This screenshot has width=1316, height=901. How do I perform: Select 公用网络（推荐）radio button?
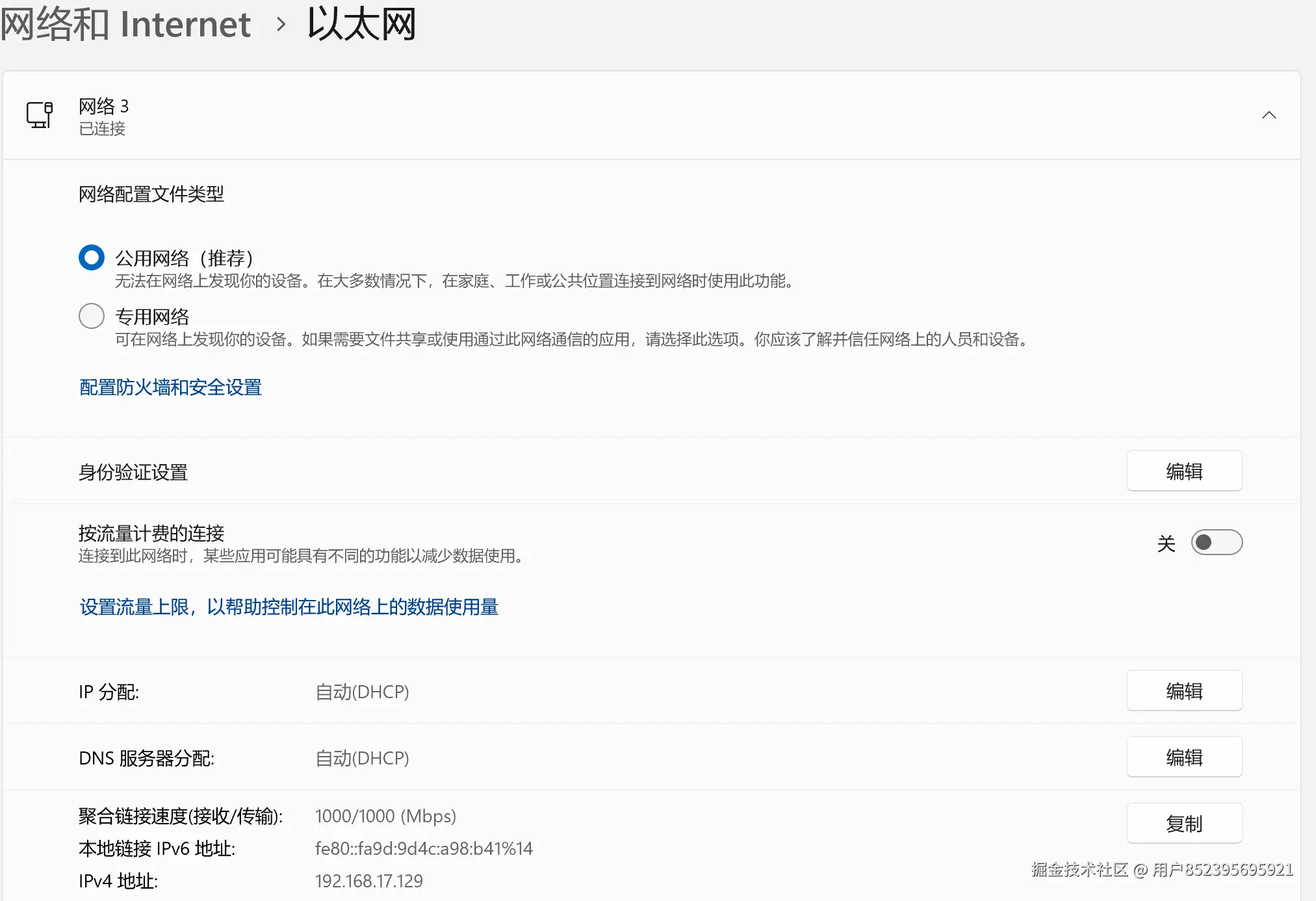pyautogui.click(x=92, y=257)
